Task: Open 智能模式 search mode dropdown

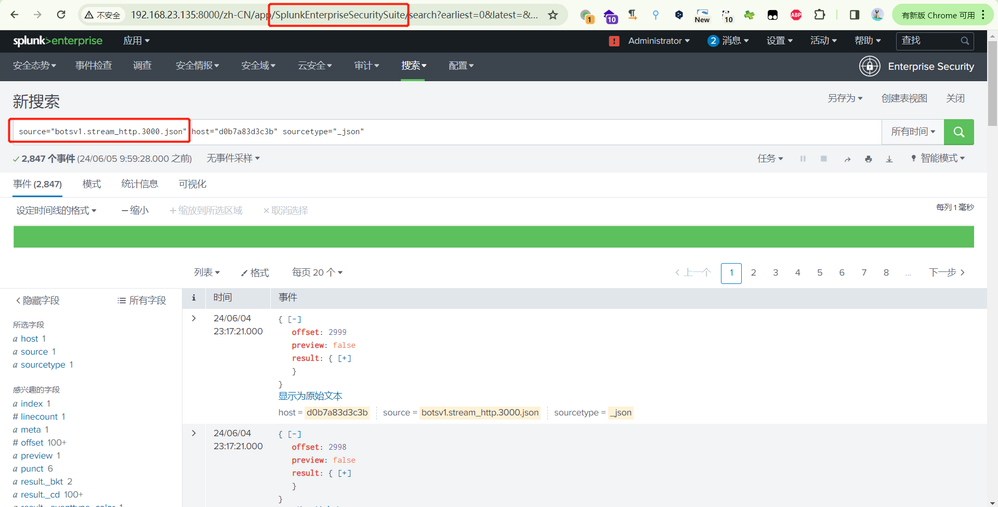Action: click(938, 158)
